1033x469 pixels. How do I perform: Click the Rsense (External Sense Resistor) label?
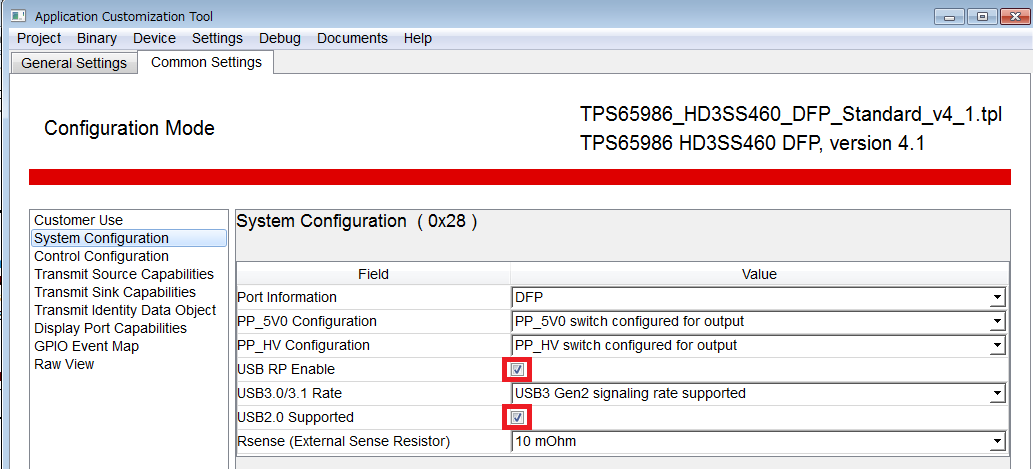[x=343, y=441]
